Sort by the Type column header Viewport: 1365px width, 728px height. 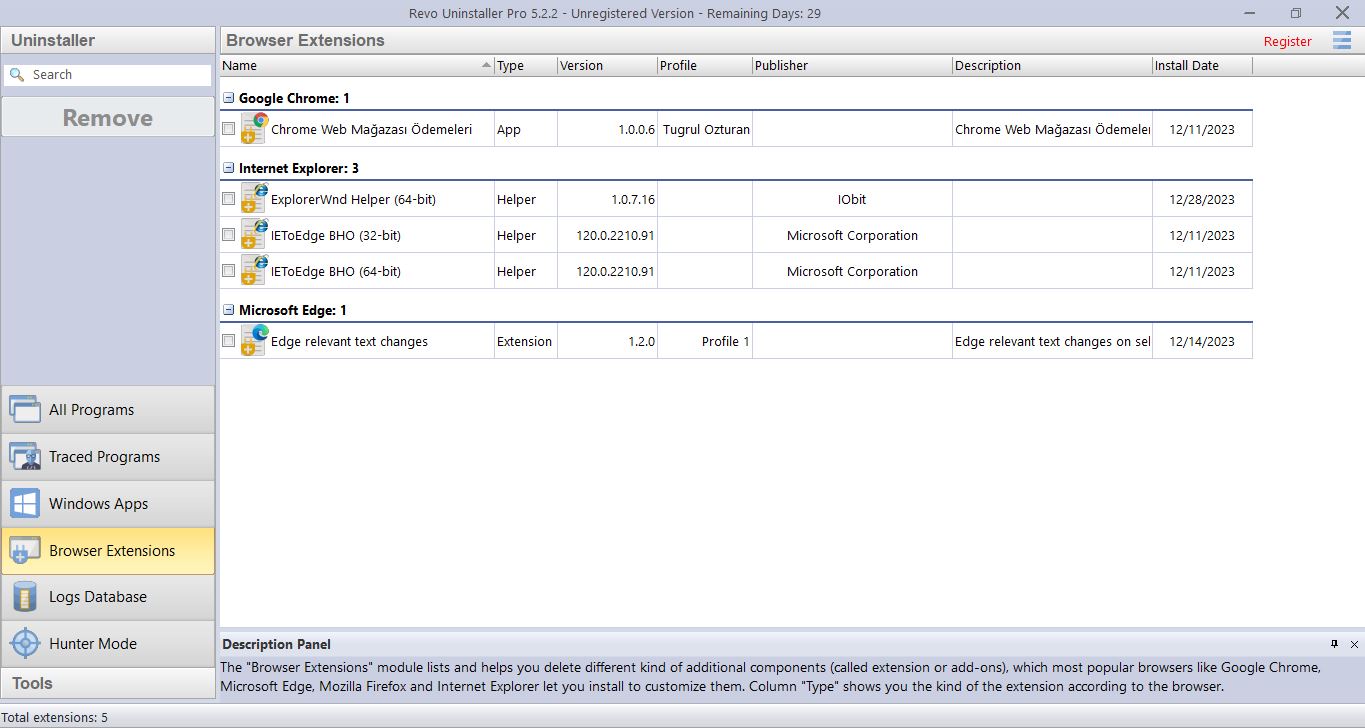525,65
